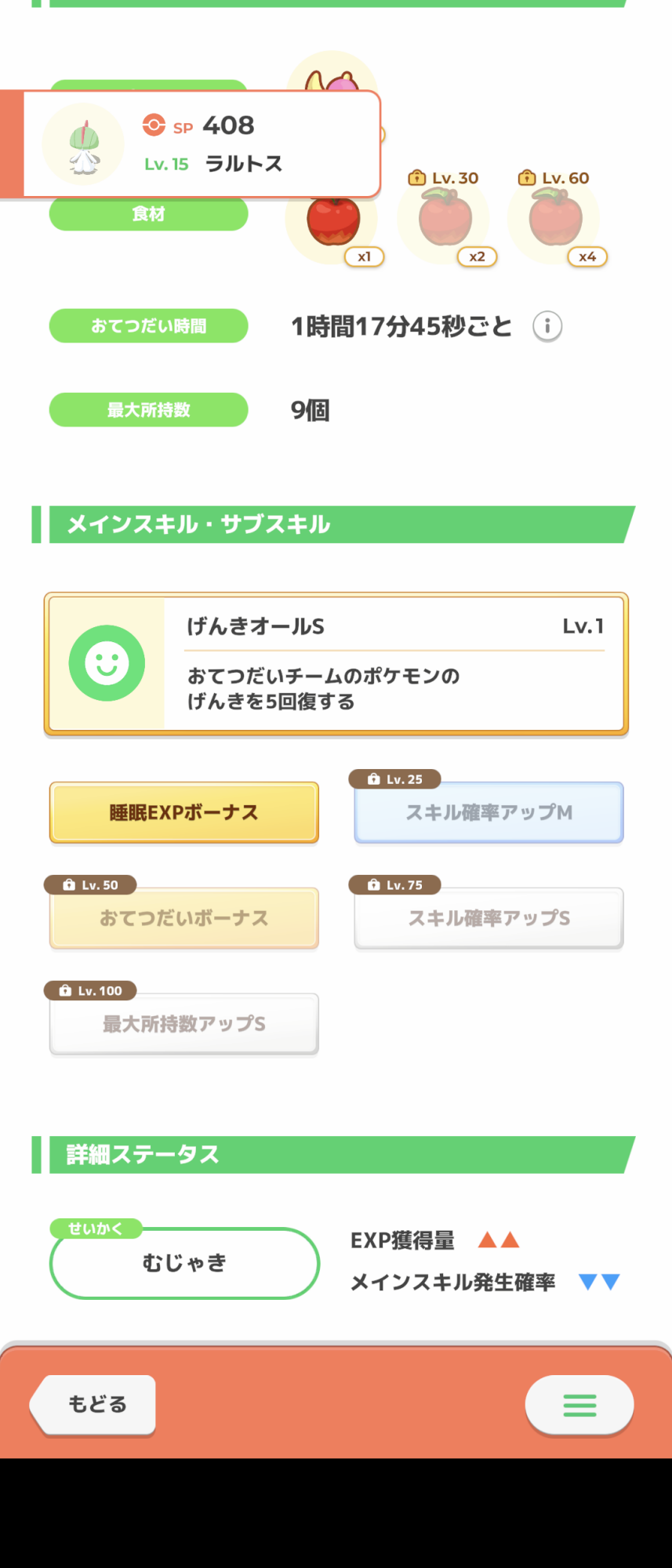Tap the むじゃき nature box
The width and height of the screenshot is (672, 1568).
184,1262
